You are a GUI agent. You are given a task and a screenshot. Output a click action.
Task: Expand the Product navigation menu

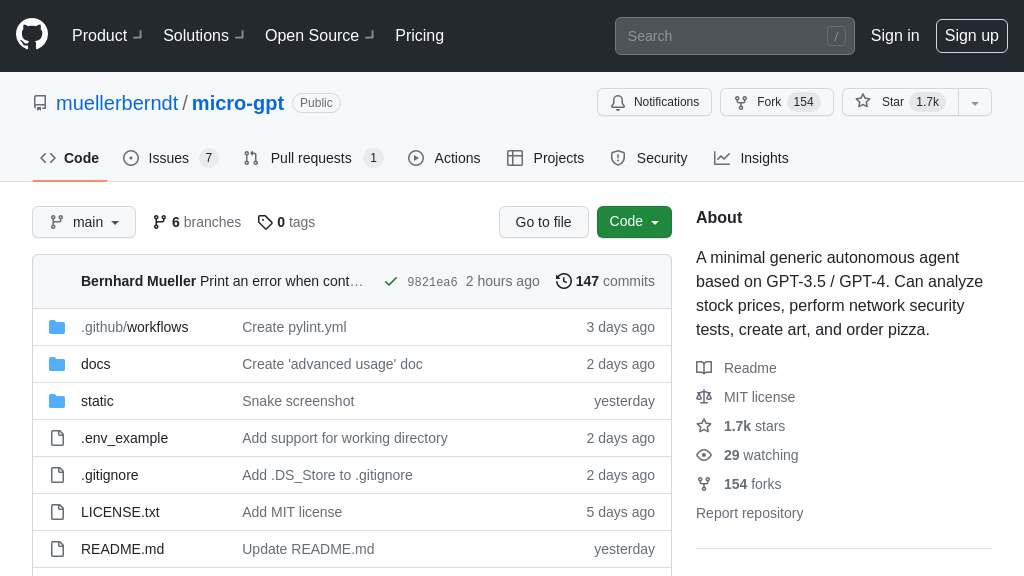coord(107,36)
